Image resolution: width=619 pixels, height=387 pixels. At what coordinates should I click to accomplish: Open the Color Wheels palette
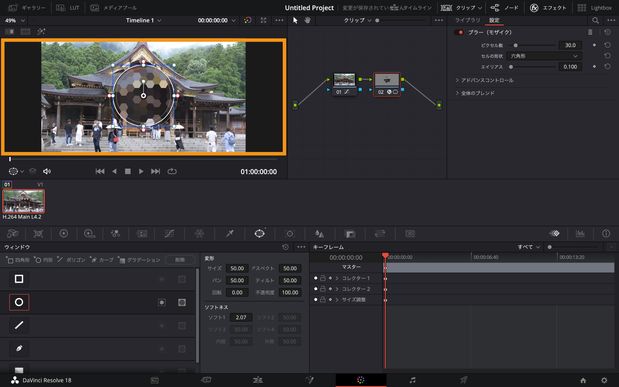click(64, 234)
